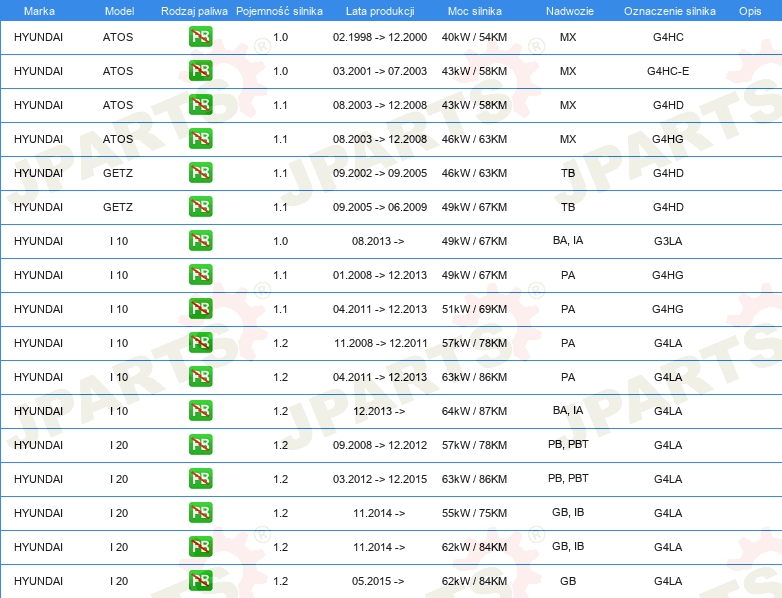Click the Nadwozie column header
The image size is (782, 598).
570,11
